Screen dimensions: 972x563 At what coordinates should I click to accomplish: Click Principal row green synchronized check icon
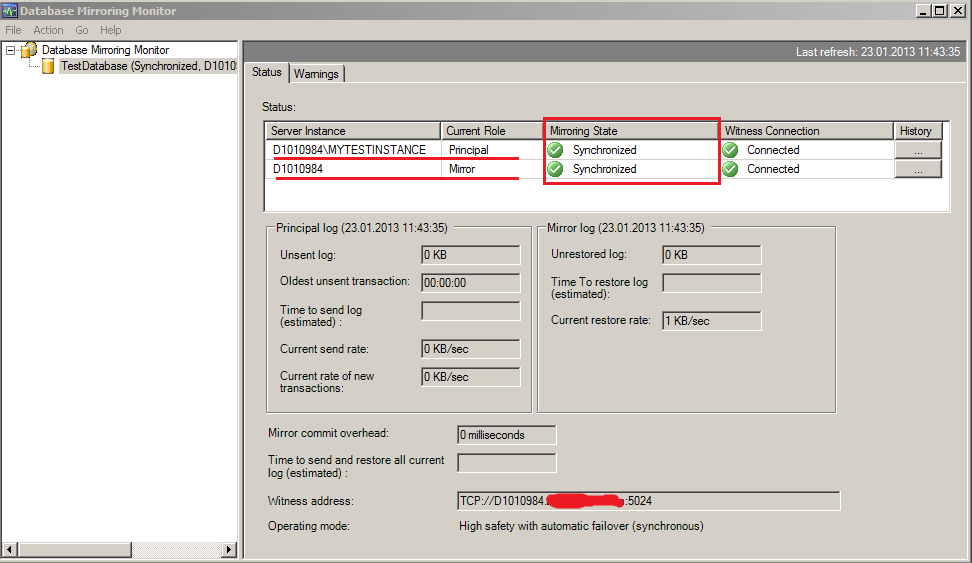pos(556,150)
